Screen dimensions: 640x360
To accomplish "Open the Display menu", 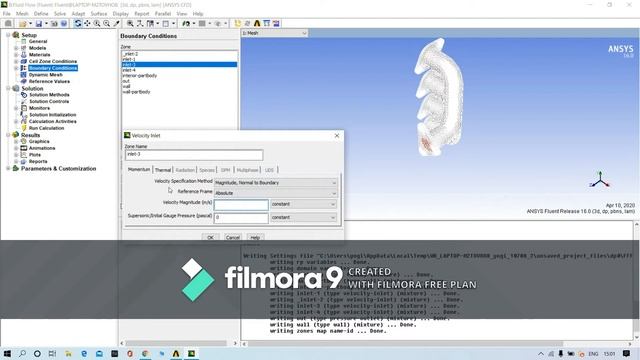I will click(x=120, y=13).
